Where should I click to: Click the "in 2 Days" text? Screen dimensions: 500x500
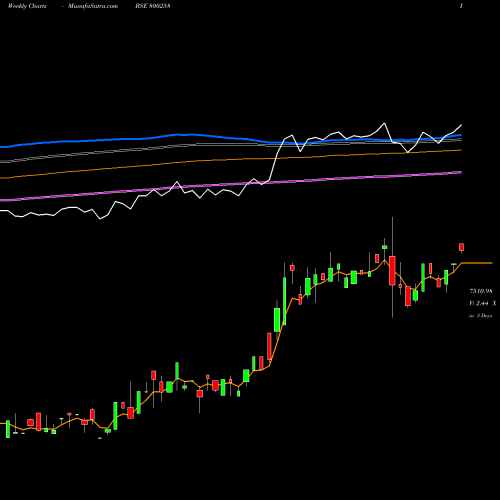coord(480,315)
